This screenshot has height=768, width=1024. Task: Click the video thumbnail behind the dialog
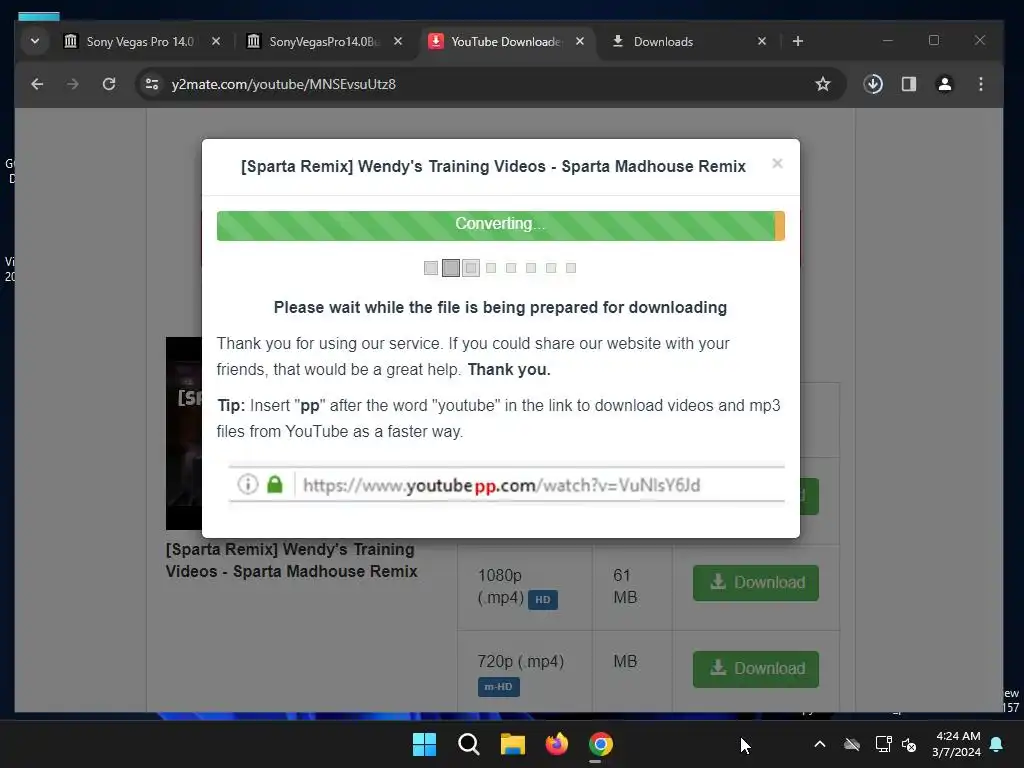(x=184, y=433)
